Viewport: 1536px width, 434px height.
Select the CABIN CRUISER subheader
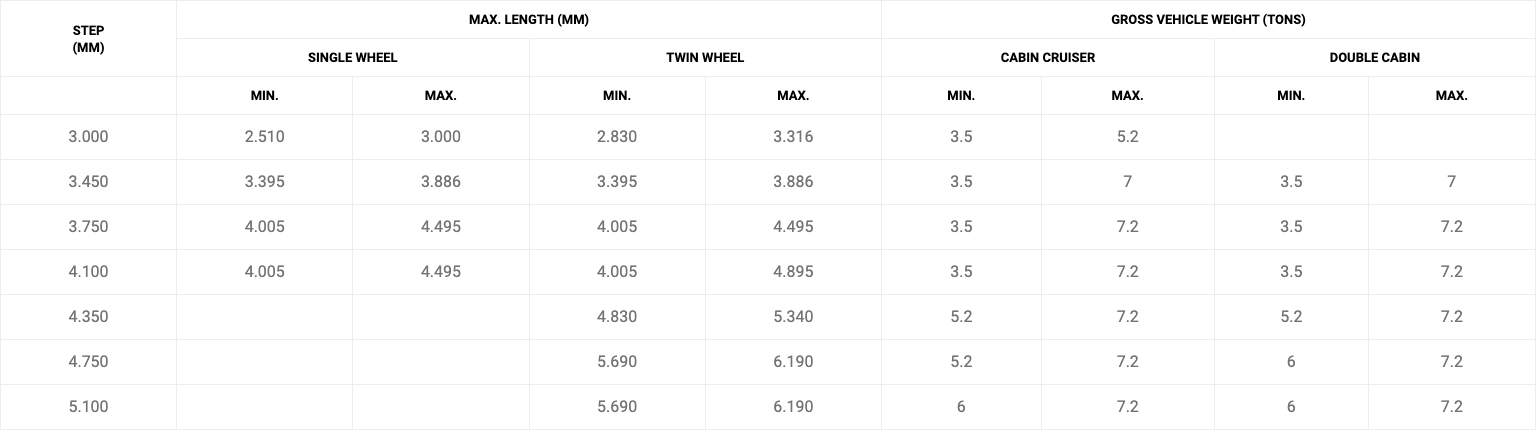pyautogui.click(x=1047, y=58)
